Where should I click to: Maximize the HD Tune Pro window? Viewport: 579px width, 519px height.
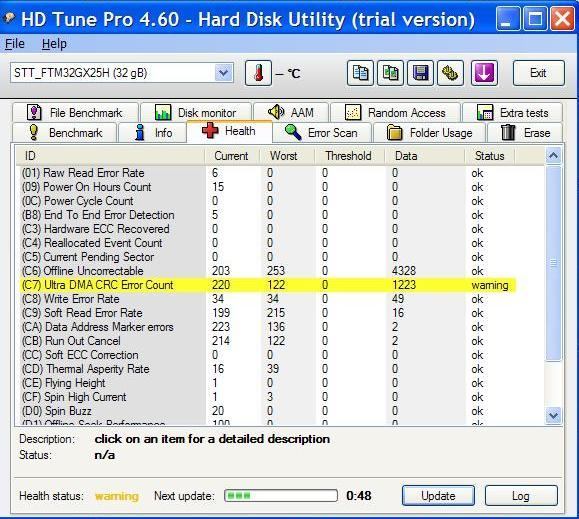click(x=535, y=19)
